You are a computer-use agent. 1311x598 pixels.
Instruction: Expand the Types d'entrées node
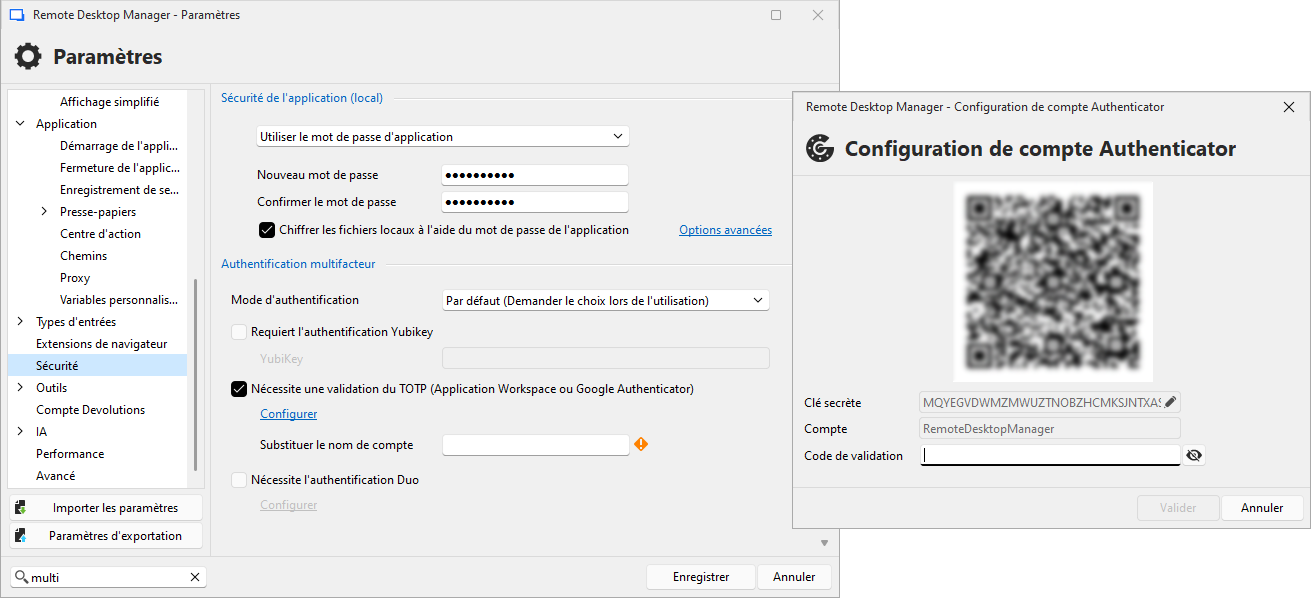point(20,322)
